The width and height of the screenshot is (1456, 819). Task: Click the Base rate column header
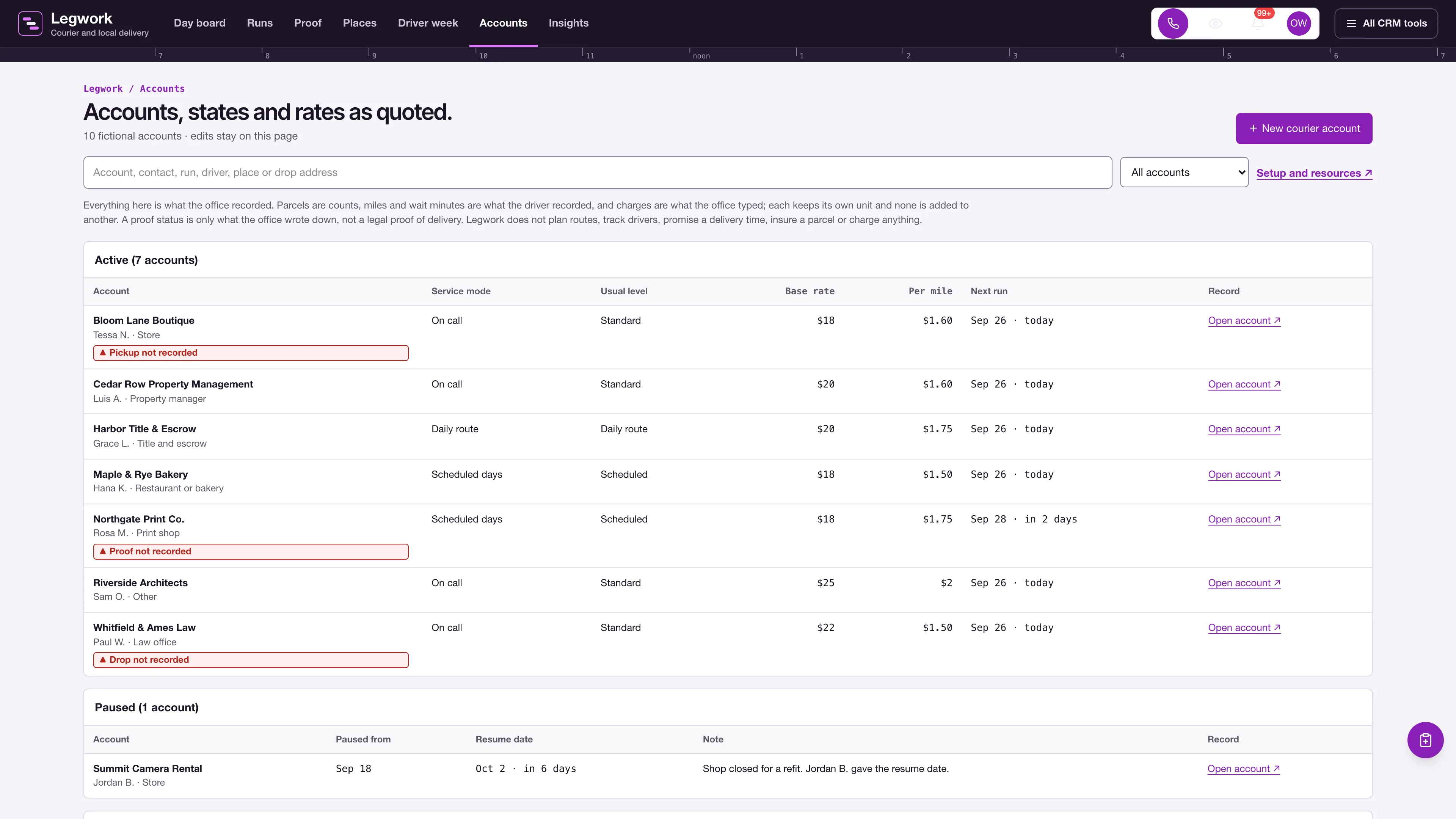[810, 291]
